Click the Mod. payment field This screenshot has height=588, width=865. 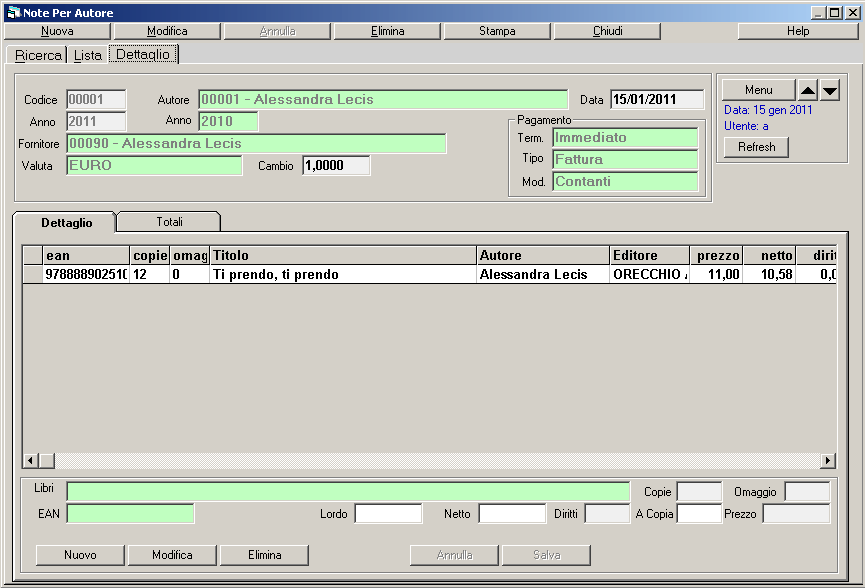pyautogui.click(x=625, y=181)
